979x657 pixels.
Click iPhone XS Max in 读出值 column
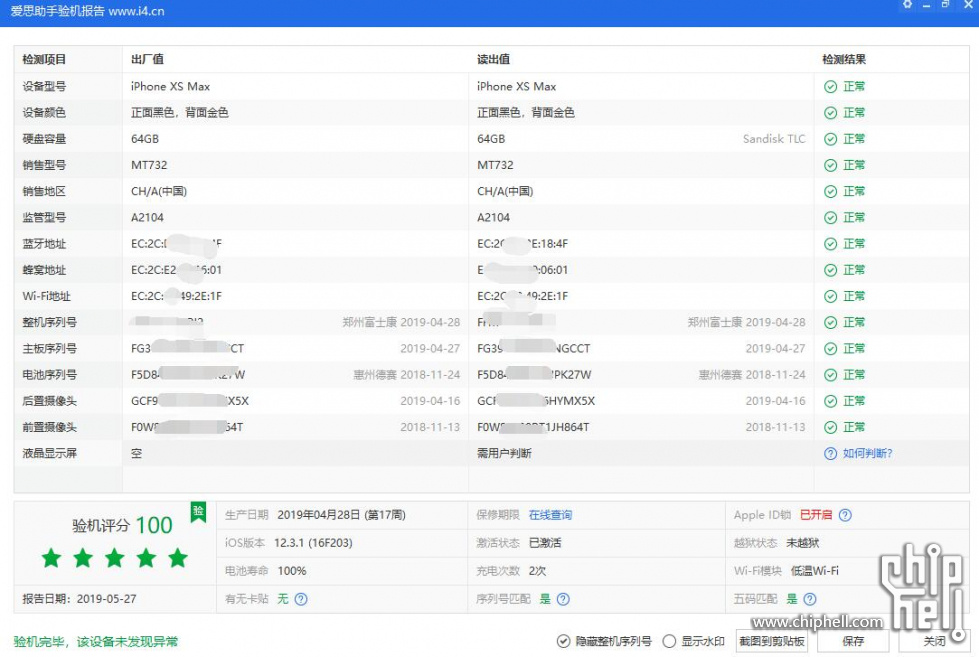pyautogui.click(x=516, y=87)
